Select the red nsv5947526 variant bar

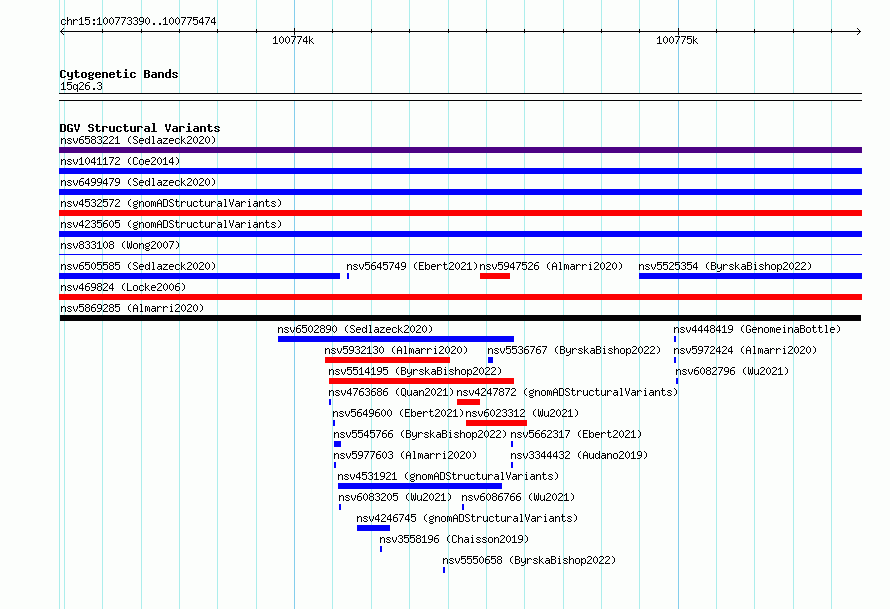(x=495, y=276)
